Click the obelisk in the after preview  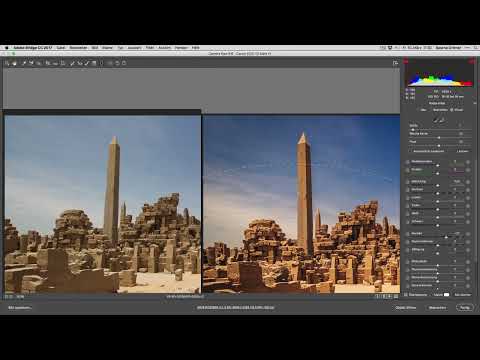pyautogui.click(x=304, y=193)
